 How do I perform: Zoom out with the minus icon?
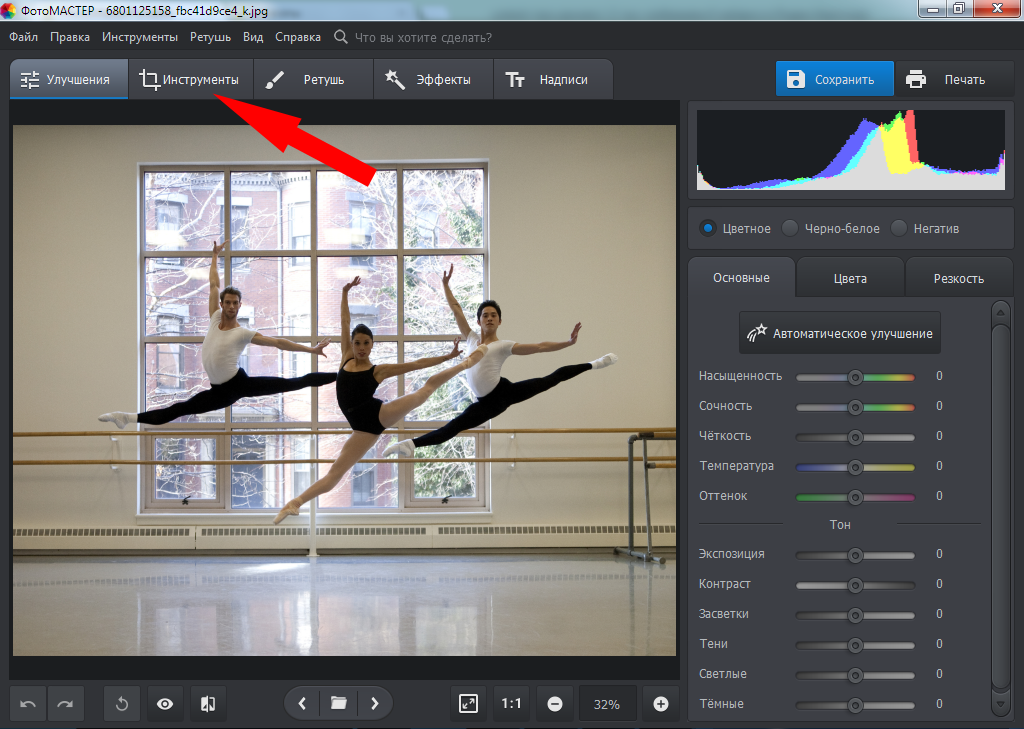coord(555,704)
